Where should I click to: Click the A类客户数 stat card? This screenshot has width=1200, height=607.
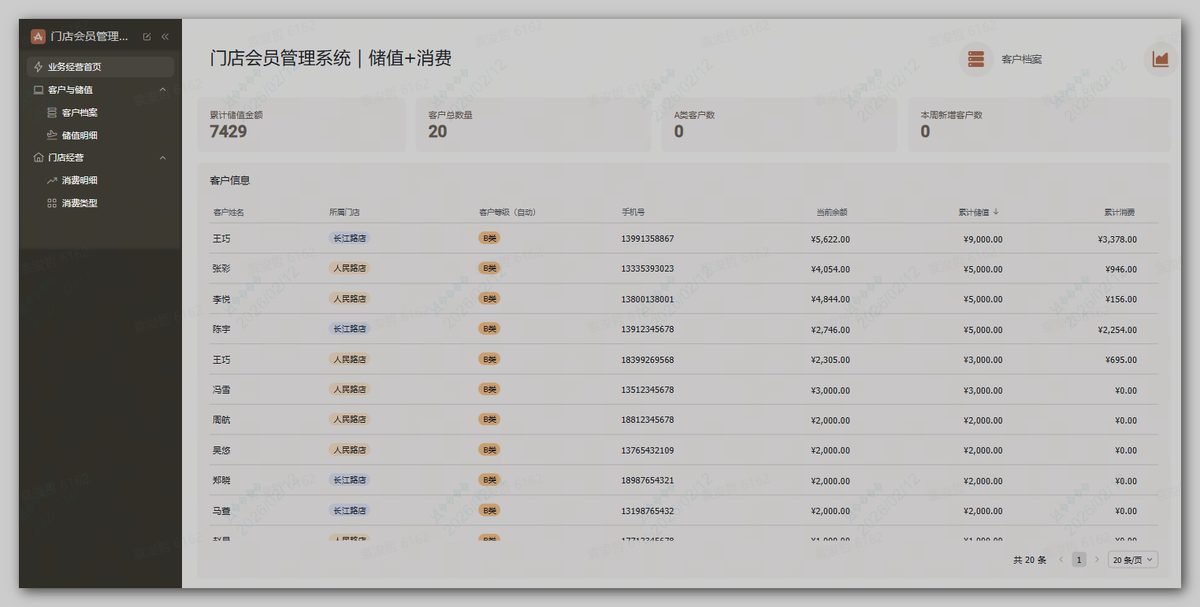click(779, 124)
